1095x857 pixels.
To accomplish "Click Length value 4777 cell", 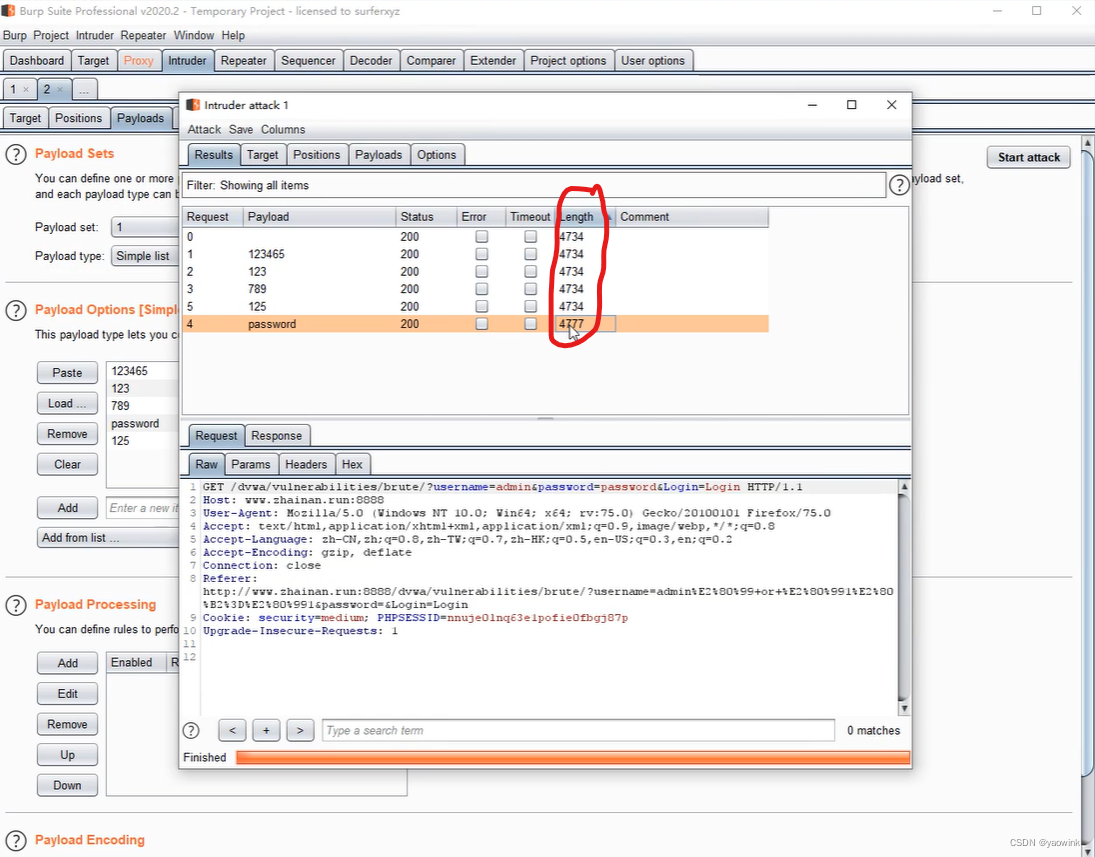I will (x=585, y=324).
